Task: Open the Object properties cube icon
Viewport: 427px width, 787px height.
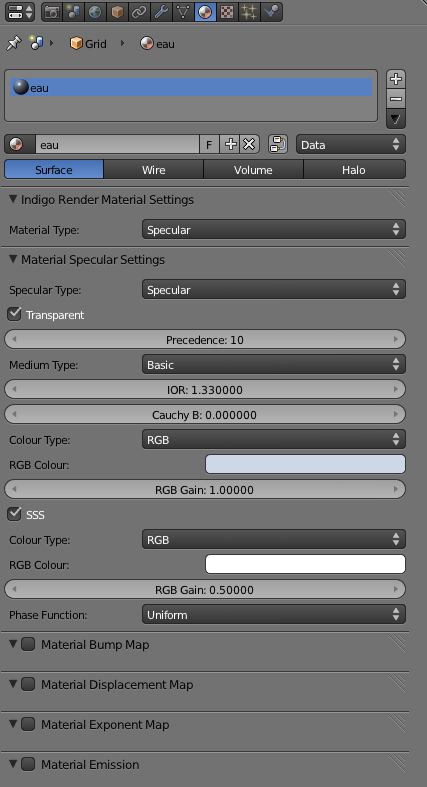Action: pyautogui.click(x=117, y=12)
